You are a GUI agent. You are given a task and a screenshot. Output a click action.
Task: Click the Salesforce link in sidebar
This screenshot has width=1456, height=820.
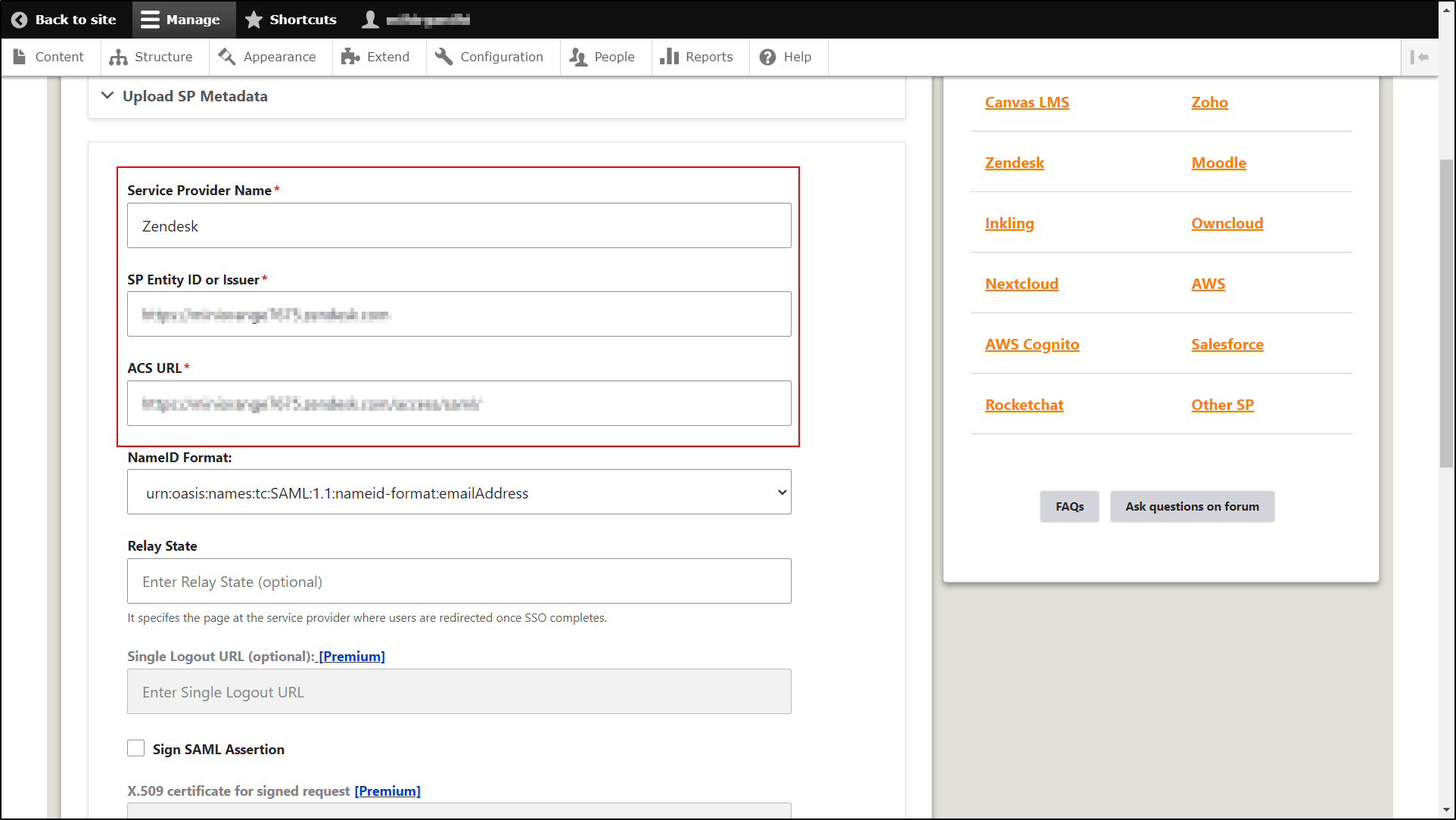[x=1227, y=344]
